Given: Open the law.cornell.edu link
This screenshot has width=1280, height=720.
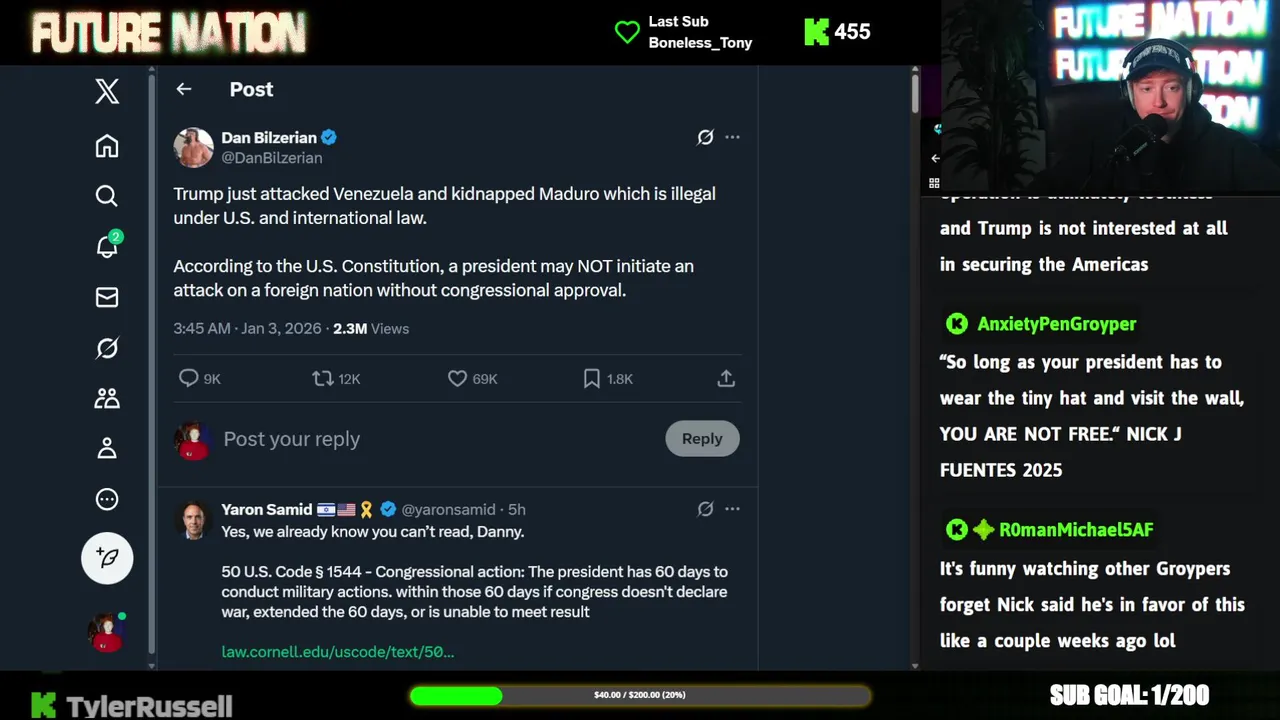Looking at the screenshot, I should pos(338,652).
